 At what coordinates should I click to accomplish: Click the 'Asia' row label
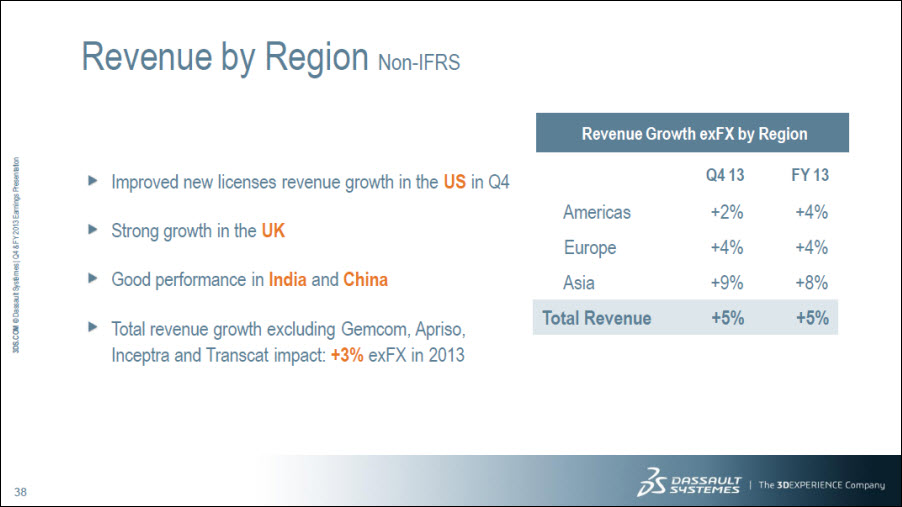pos(579,283)
